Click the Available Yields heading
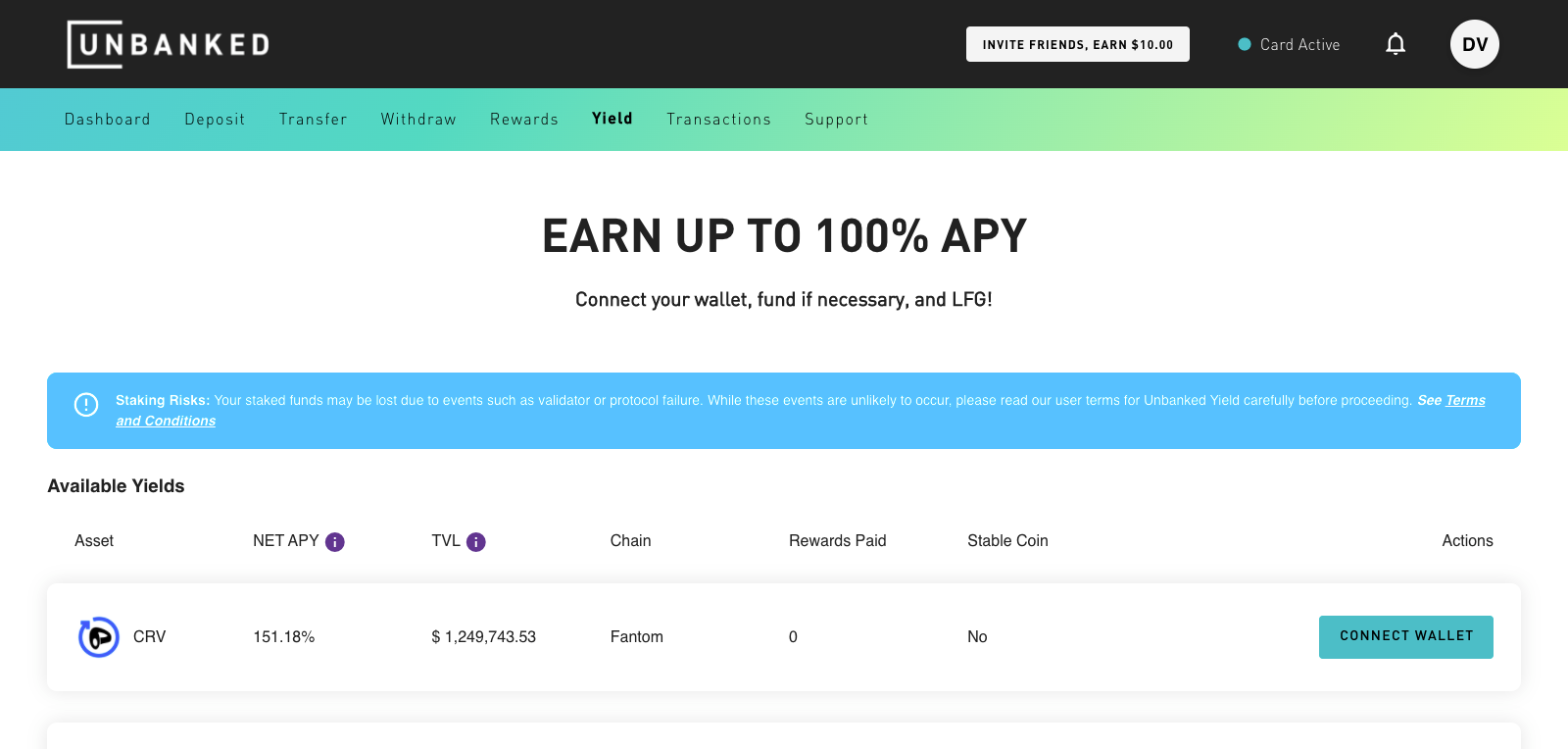 tap(116, 486)
